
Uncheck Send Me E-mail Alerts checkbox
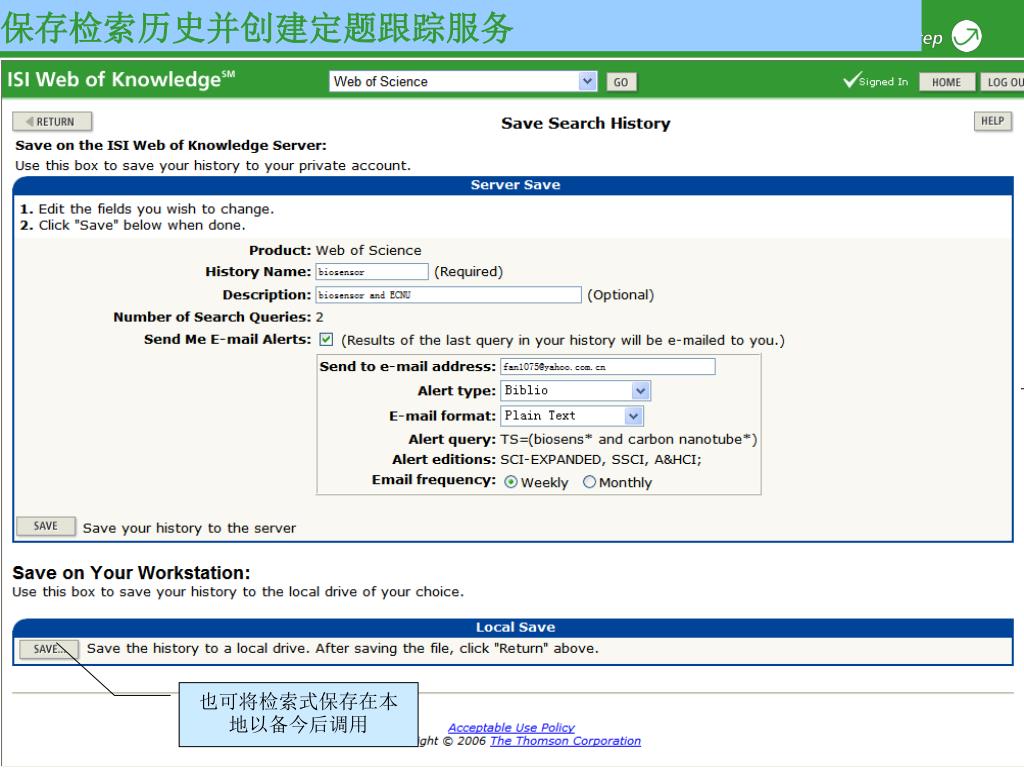pyautogui.click(x=326, y=340)
